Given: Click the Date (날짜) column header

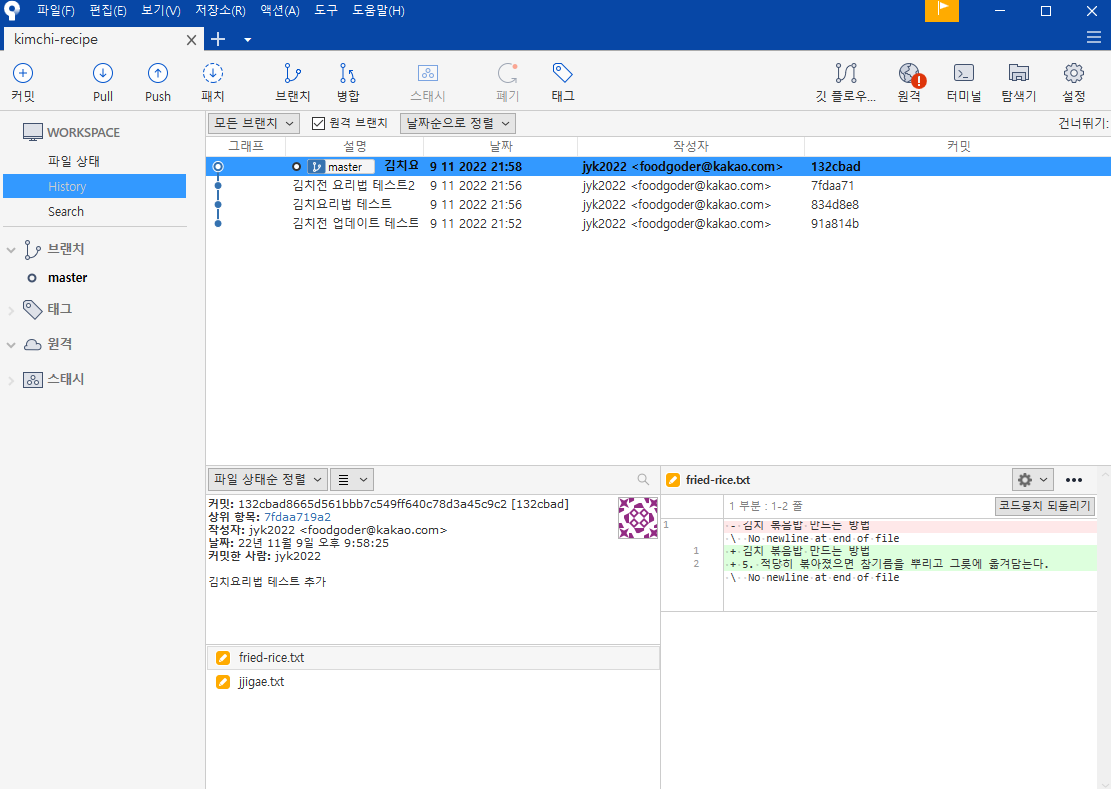Looking at the screenshot, I should (501, 146).
